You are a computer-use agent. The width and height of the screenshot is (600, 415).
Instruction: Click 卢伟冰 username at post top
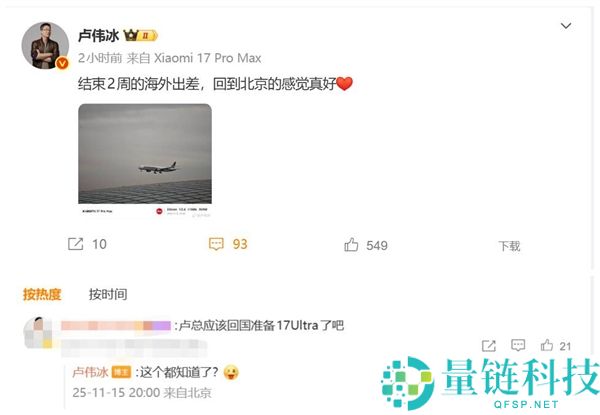[99, 36]
